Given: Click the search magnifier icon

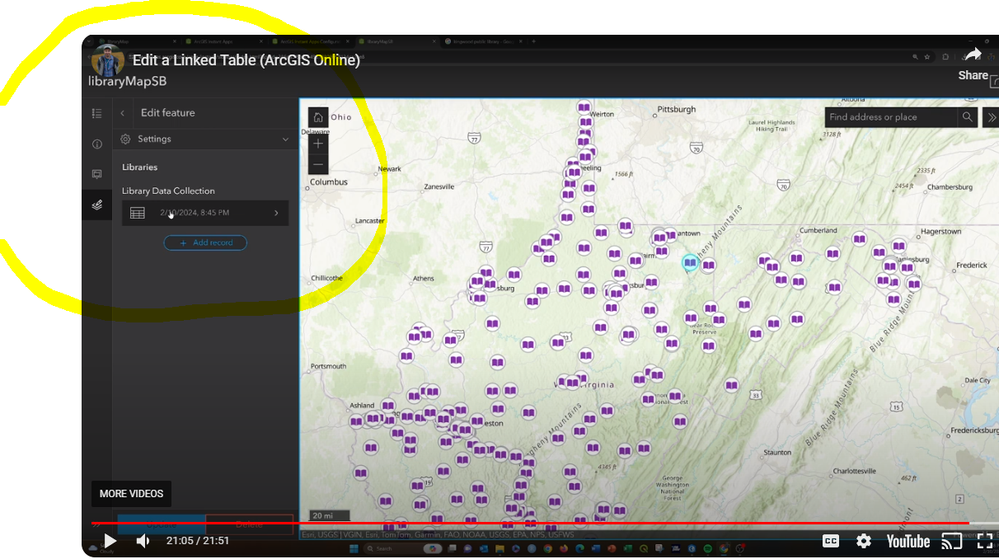Looking at the screenshot, I should coord(967,117).
